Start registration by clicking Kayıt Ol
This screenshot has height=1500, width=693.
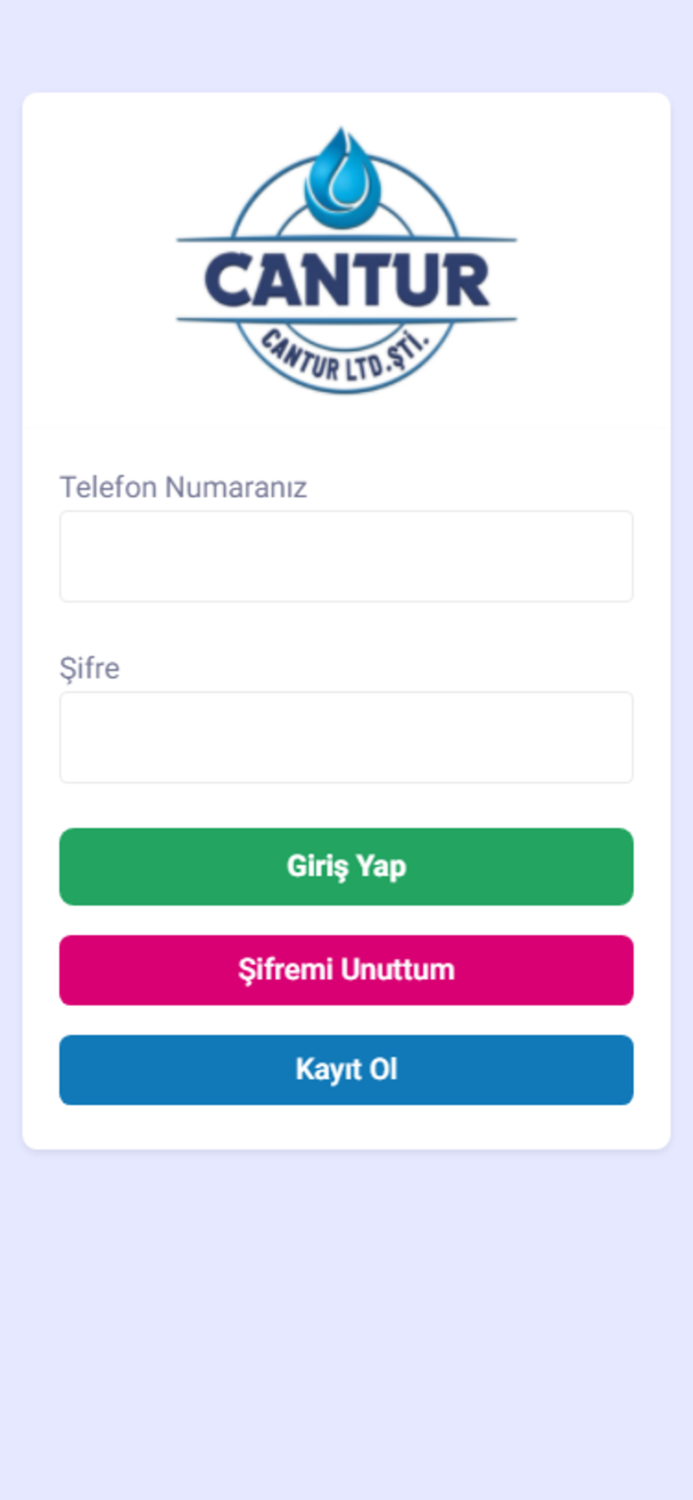click(x=346, y=1069)
